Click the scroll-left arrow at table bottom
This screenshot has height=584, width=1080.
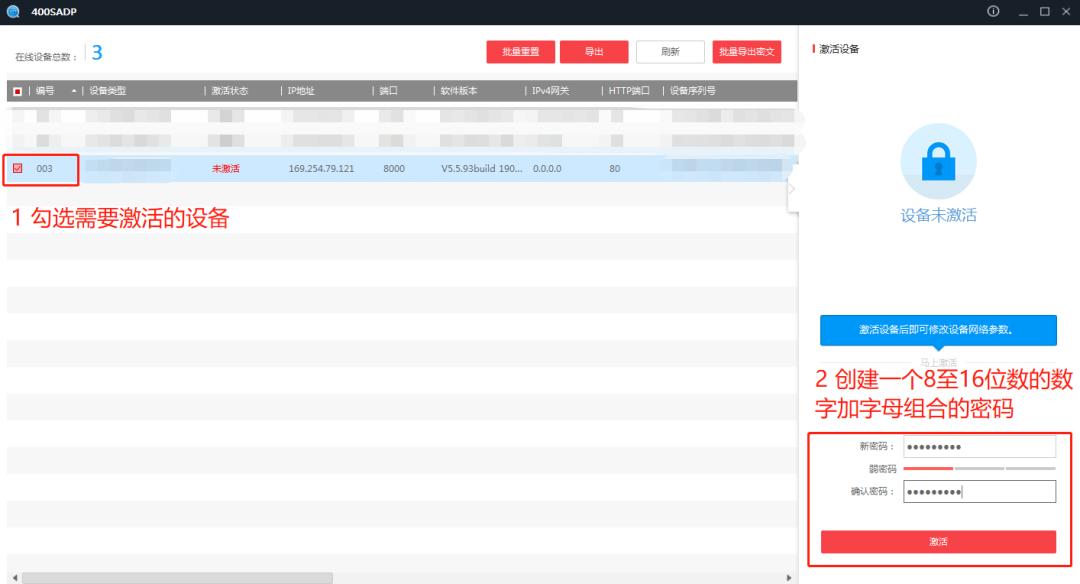13,578
